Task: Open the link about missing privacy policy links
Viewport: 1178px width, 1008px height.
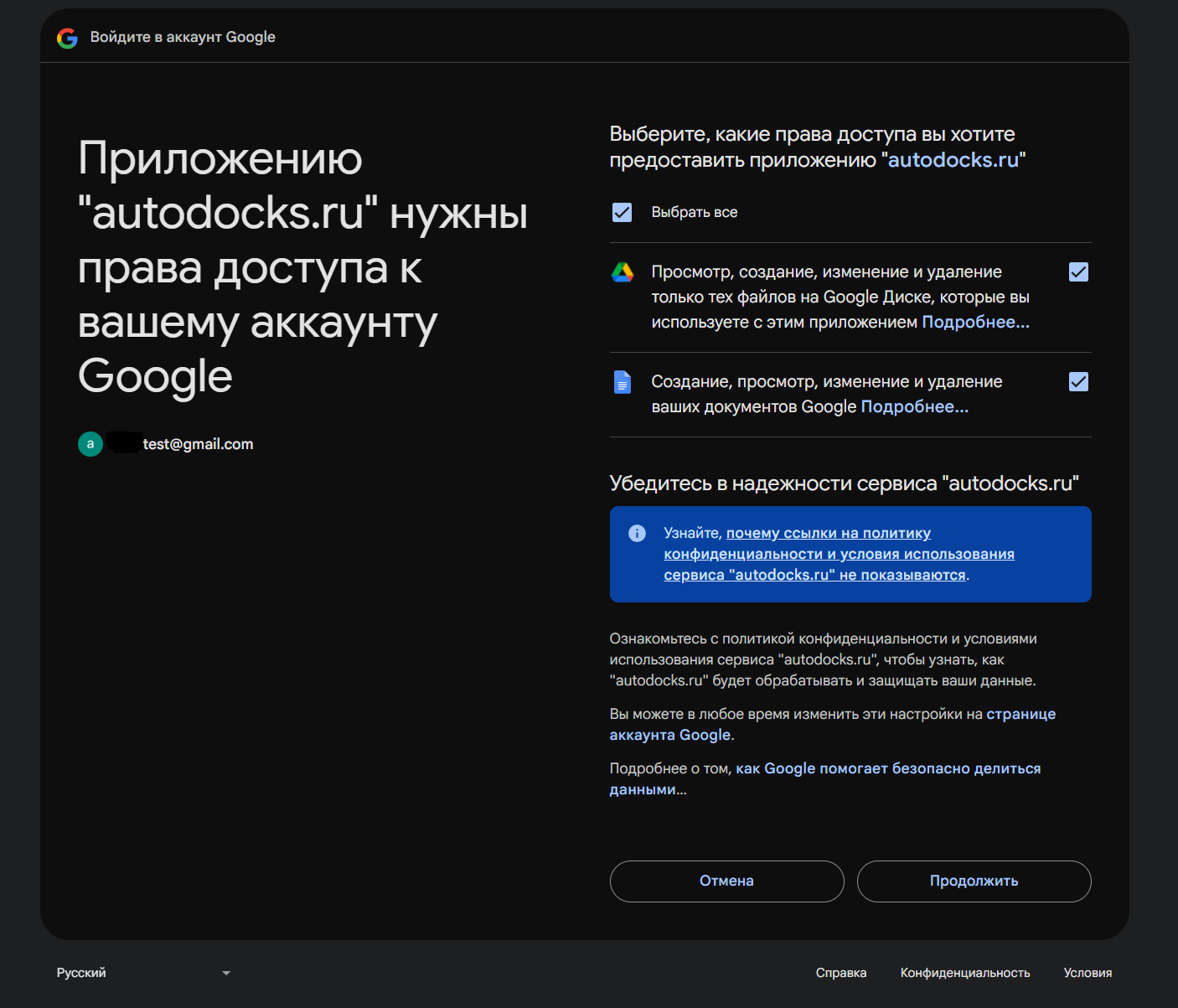Action: click(839, 554)
